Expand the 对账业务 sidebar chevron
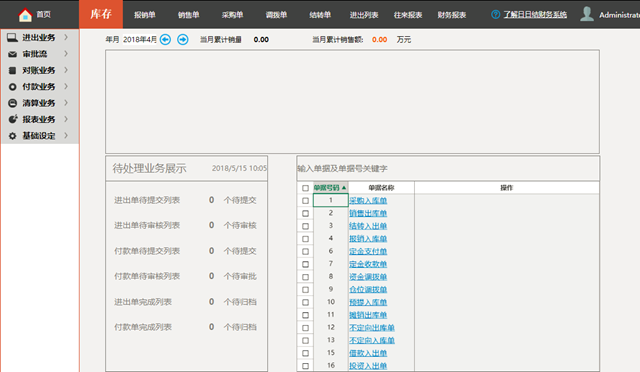 (66, 70)
